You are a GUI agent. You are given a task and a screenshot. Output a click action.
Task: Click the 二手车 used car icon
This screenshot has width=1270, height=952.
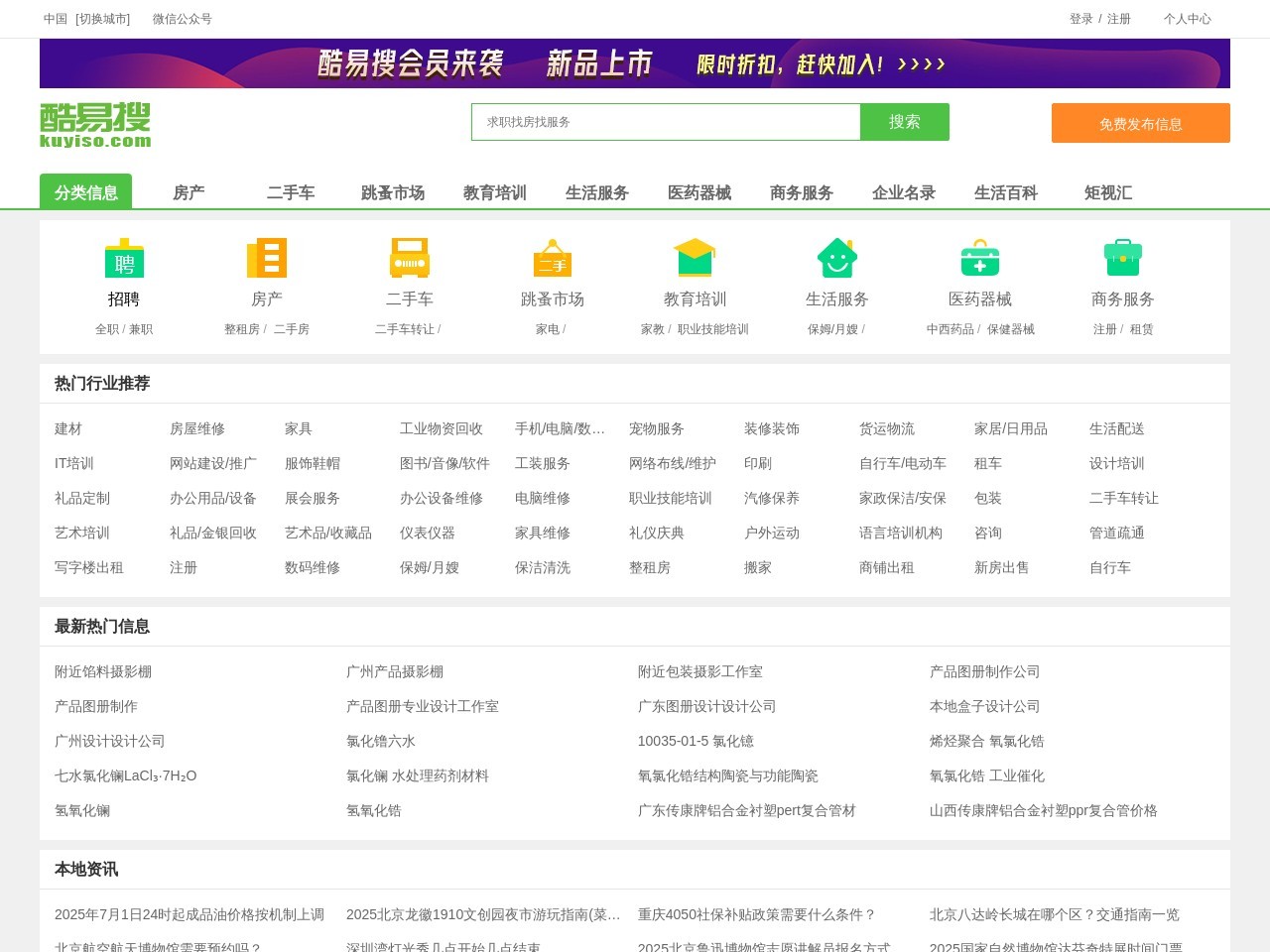pos(409,258)
